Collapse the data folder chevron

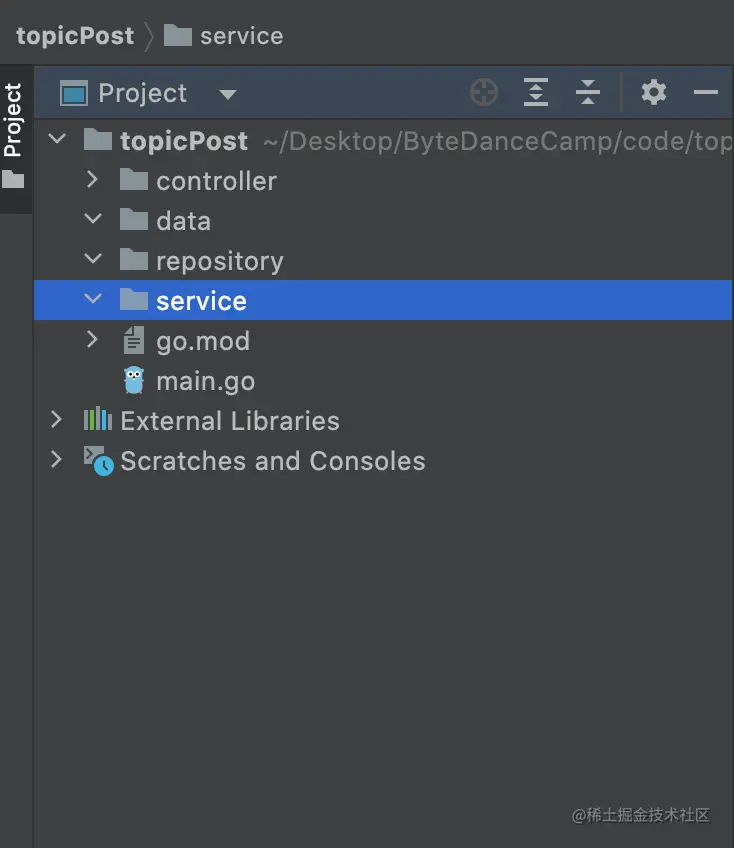tap(93, 220)
